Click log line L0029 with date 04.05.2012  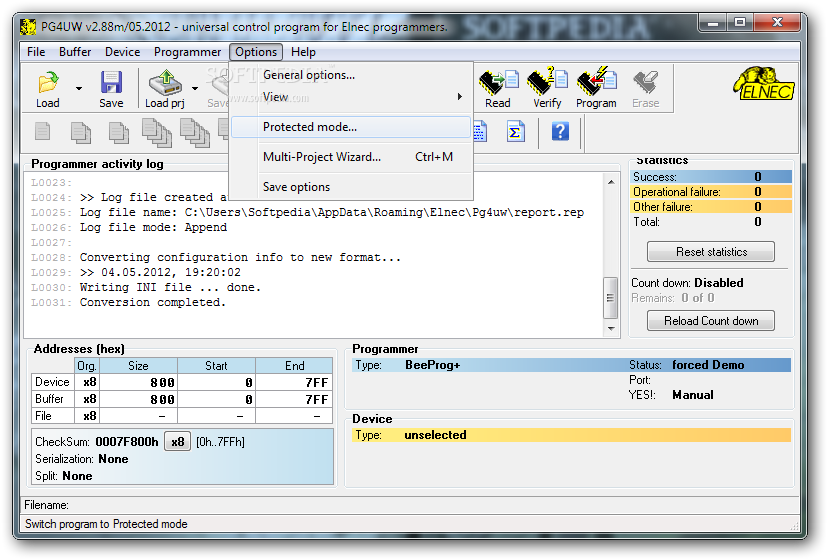point(136,272)
